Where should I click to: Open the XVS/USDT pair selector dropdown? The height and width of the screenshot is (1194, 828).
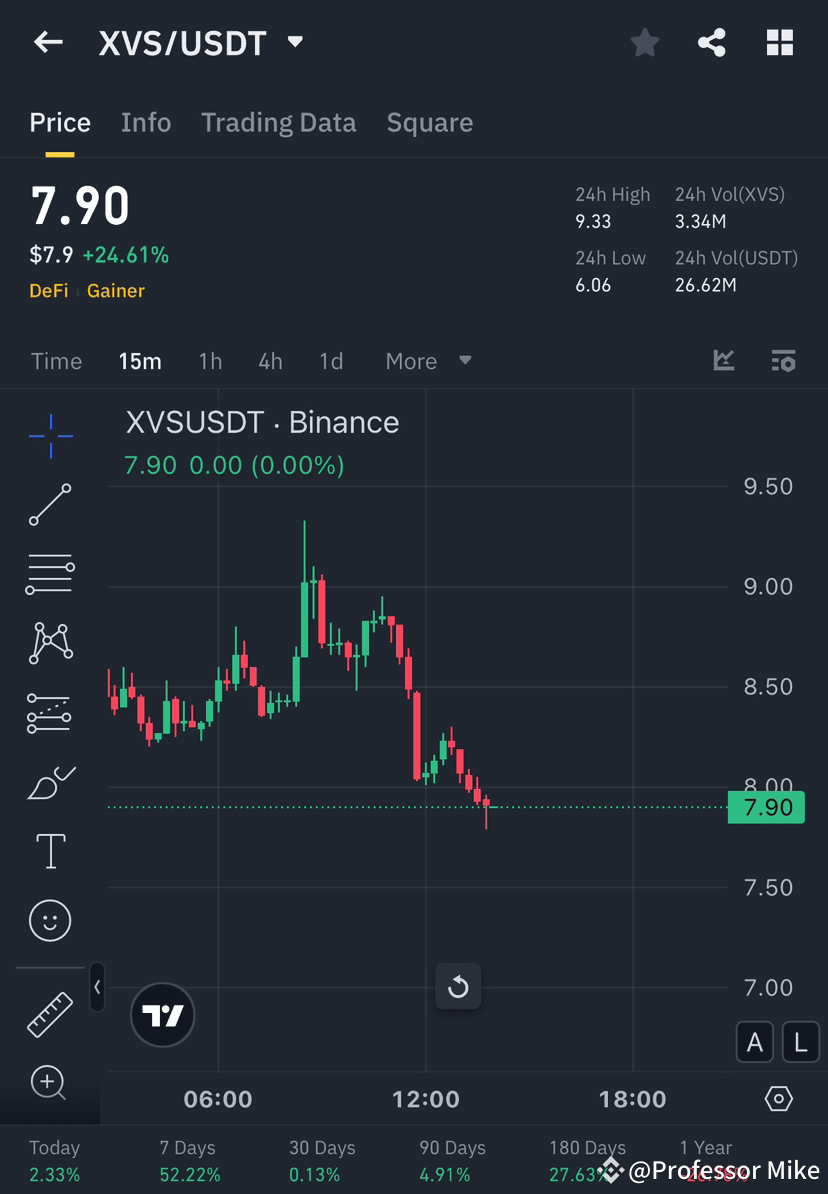[294, 42]
